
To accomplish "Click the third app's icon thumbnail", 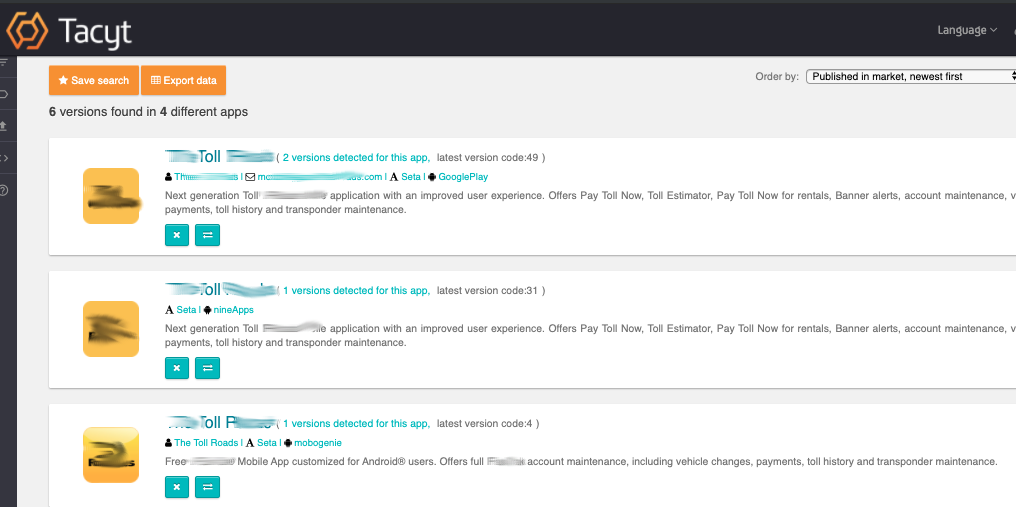I will click(110, 455).
